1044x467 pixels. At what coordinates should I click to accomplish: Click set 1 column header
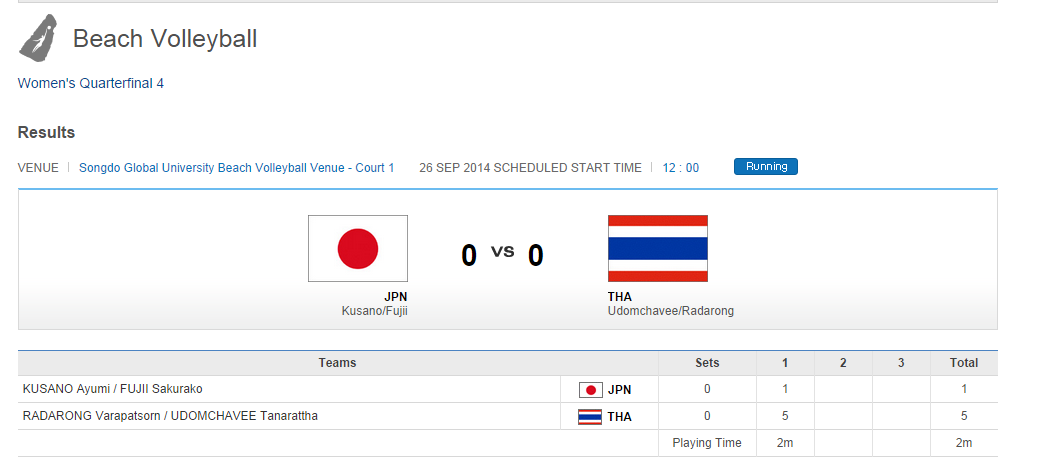[x=785, y=363]
